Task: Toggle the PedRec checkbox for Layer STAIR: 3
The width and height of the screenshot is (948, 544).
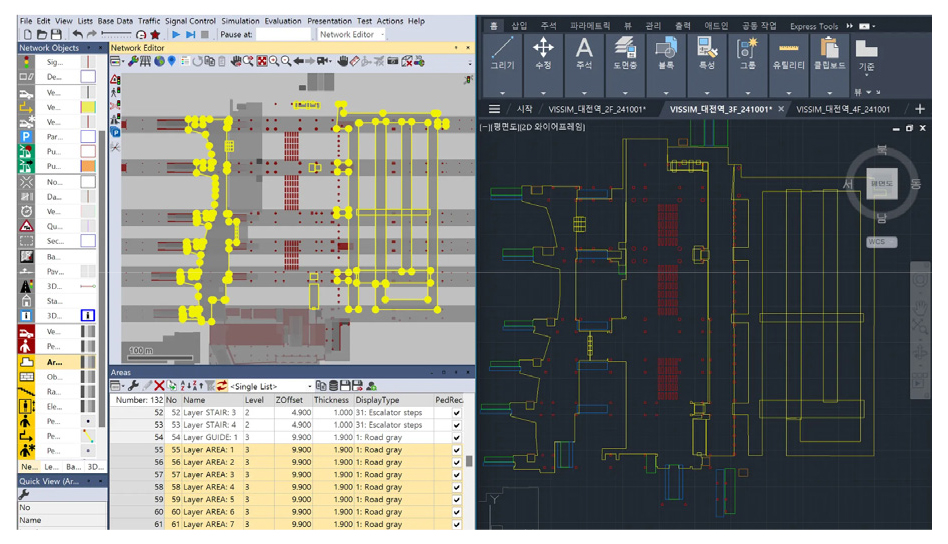Action: click(x=457, y=413)
